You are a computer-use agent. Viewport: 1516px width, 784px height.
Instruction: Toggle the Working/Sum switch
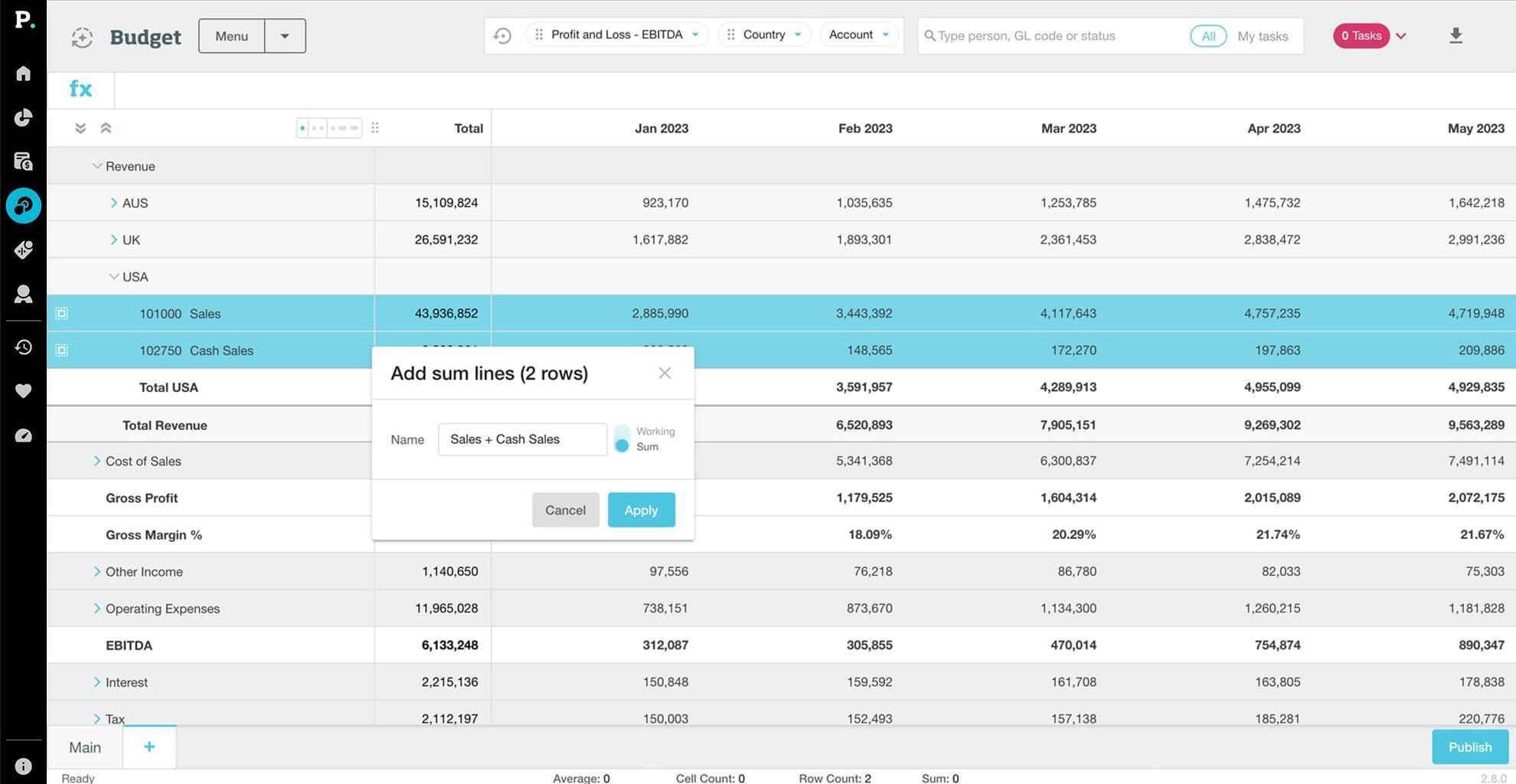(x=622, y=439)
